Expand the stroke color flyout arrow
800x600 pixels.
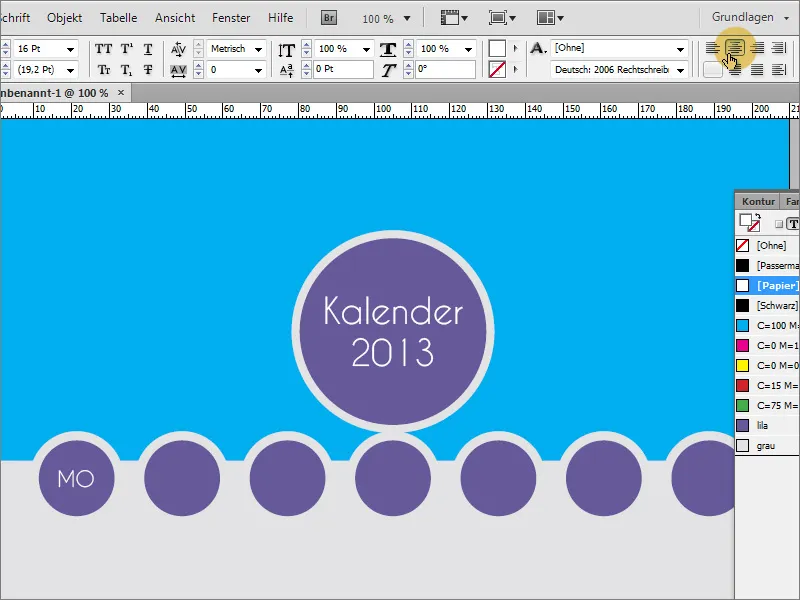(515, 69)
